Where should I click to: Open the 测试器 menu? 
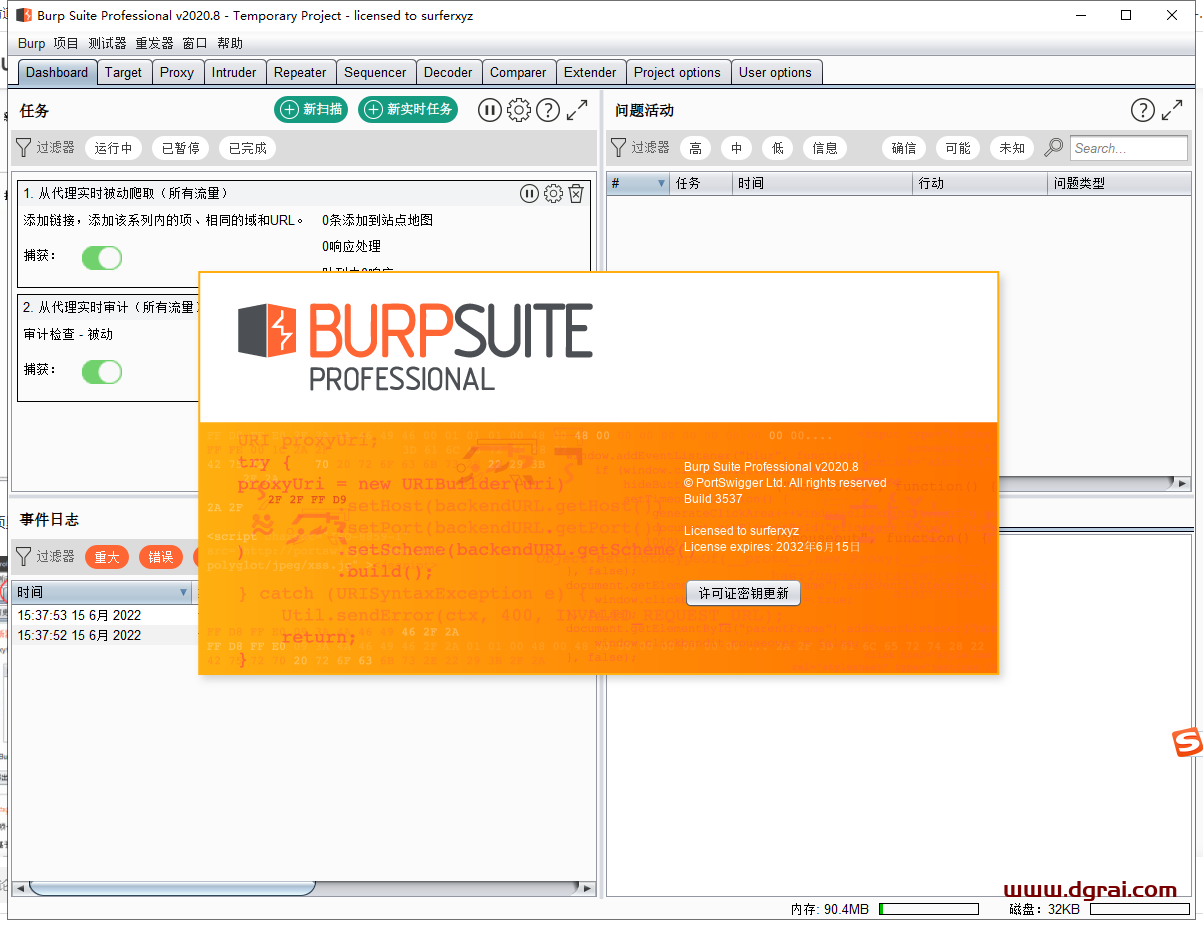tap(107, 43)
